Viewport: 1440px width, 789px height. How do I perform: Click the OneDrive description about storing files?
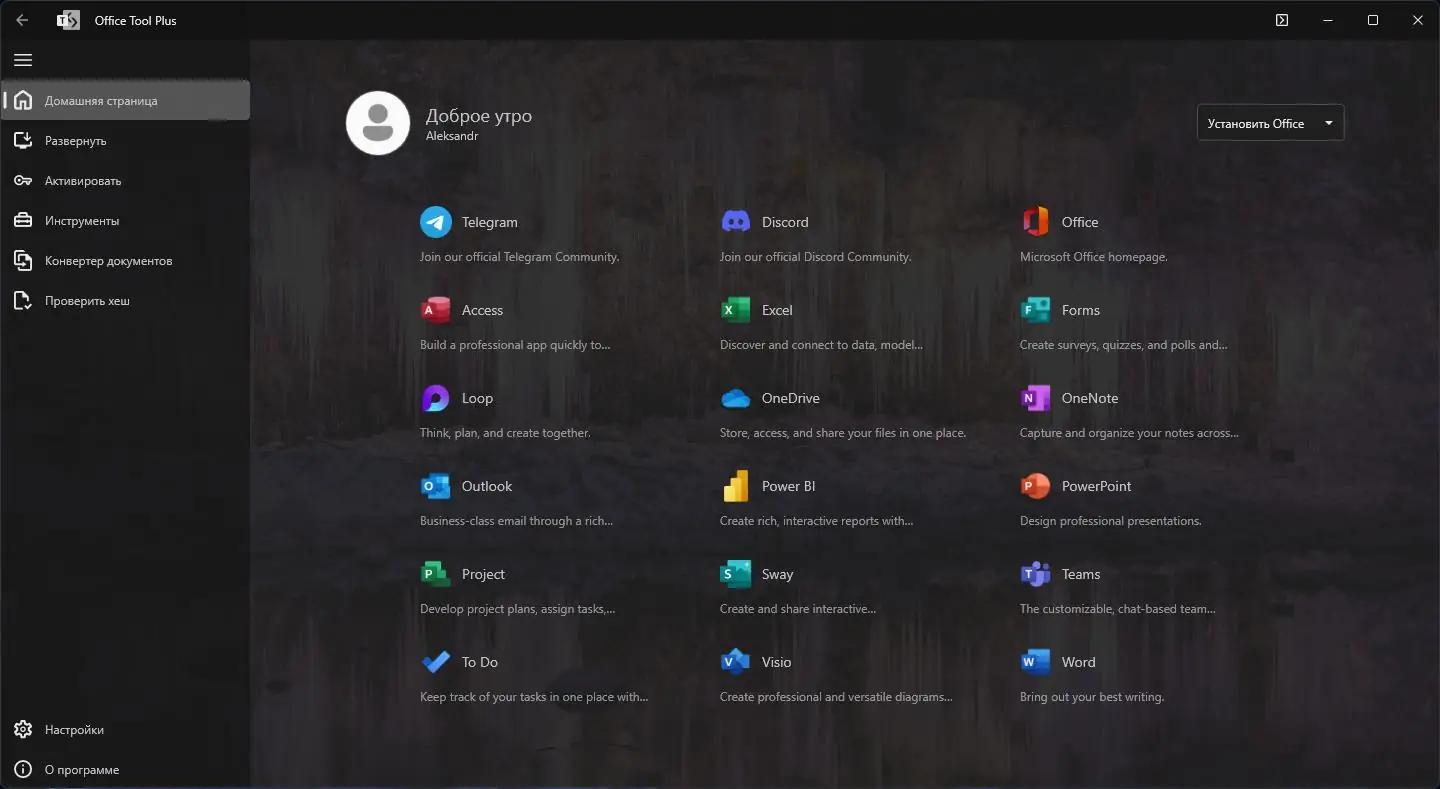[843, 433]
